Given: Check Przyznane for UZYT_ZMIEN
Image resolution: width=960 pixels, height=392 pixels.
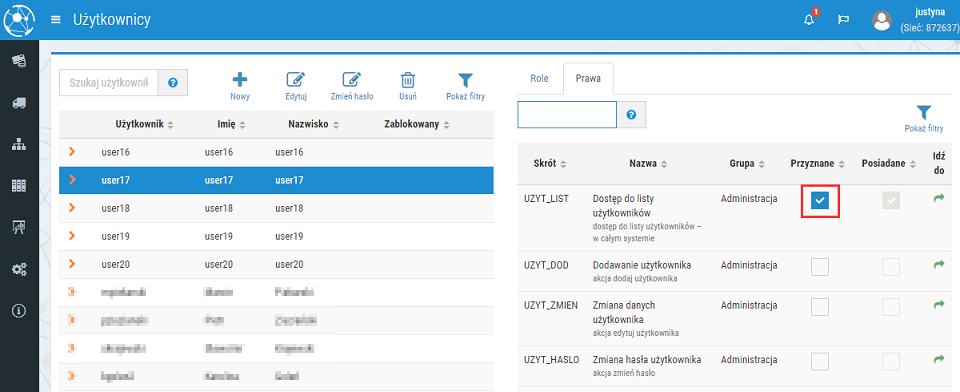Looking at the screenshot, I should click(820, 307).
